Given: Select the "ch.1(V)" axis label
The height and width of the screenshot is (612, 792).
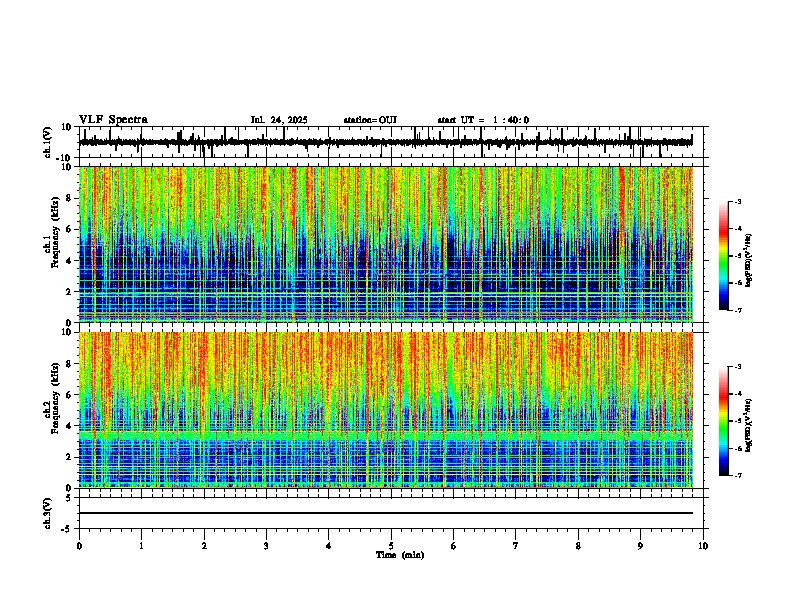Looking at the screenshot, I should pyautogui.click(x=47, y=142).
